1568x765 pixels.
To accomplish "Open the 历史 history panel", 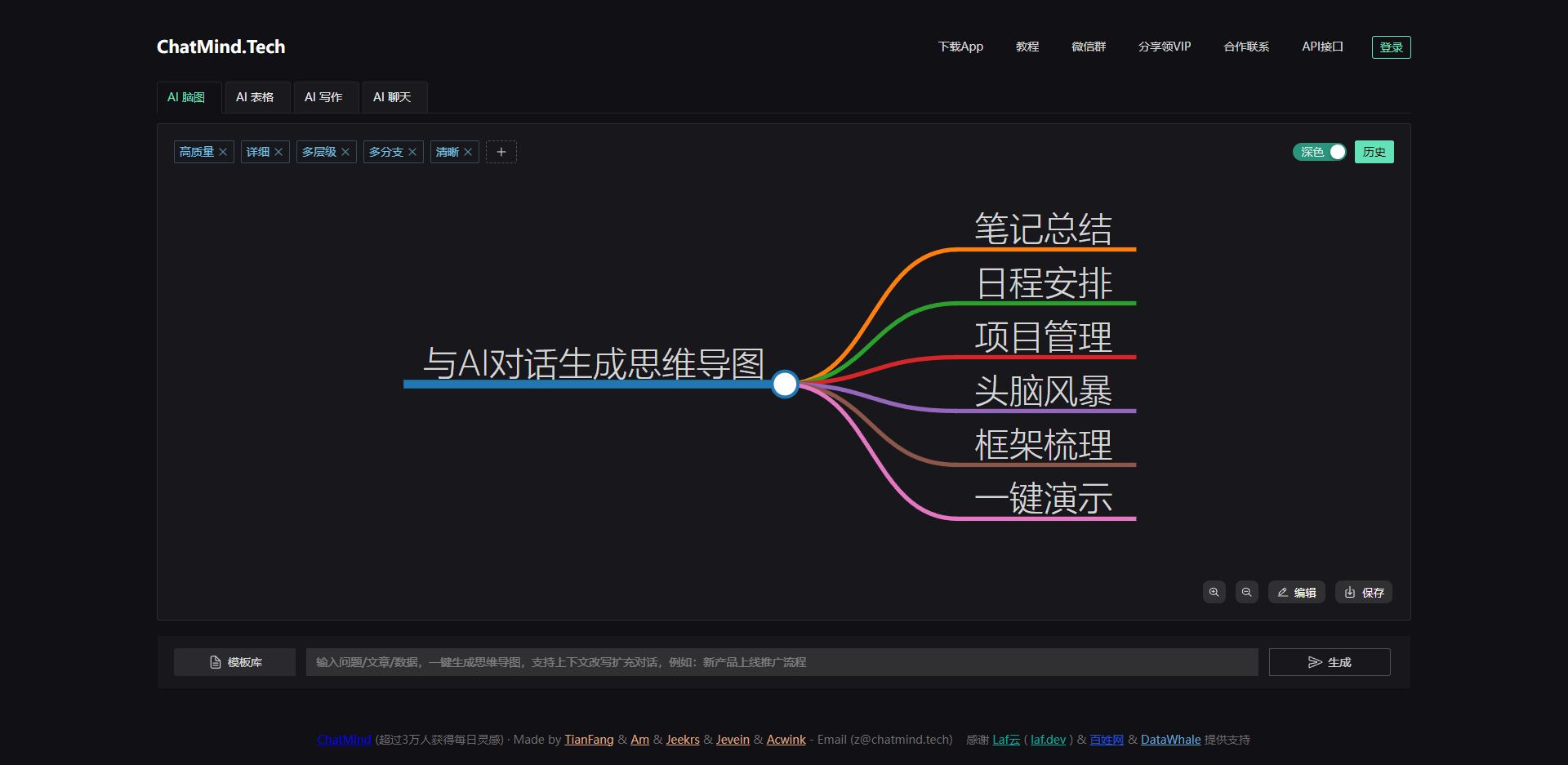I will coord(1374,152).
